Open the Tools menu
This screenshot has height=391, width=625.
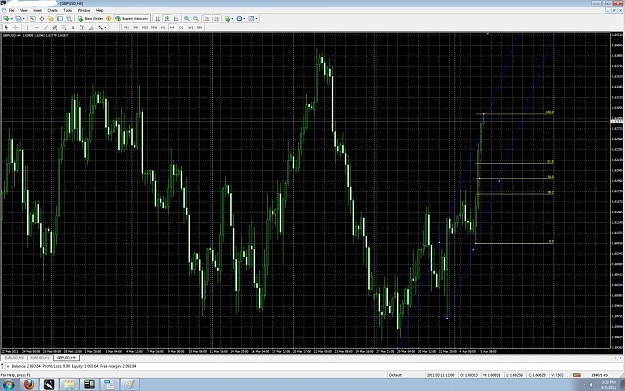click(x=68, y=10)
